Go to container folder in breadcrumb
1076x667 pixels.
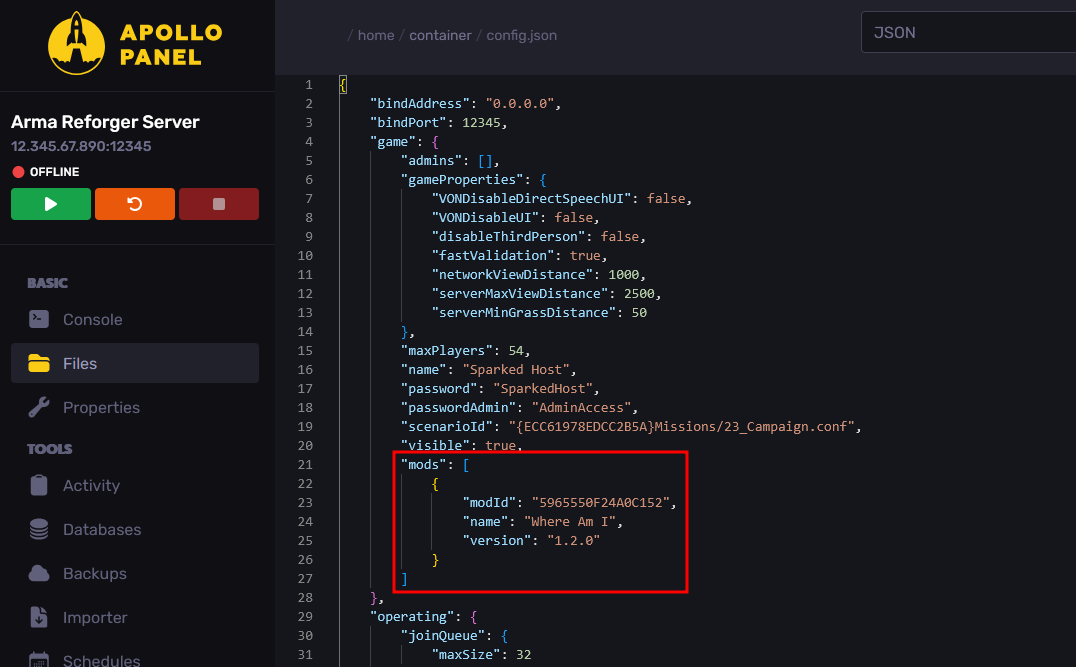coord(440,35)
